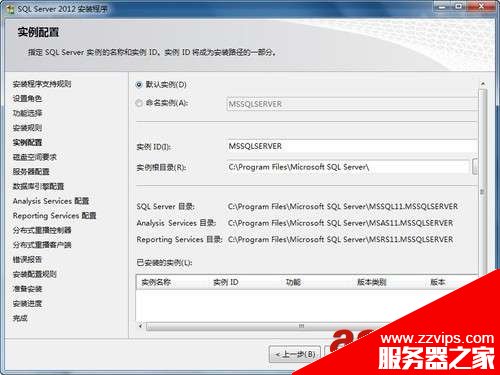Click the 已安装的实例(L) label

[164, 263]
